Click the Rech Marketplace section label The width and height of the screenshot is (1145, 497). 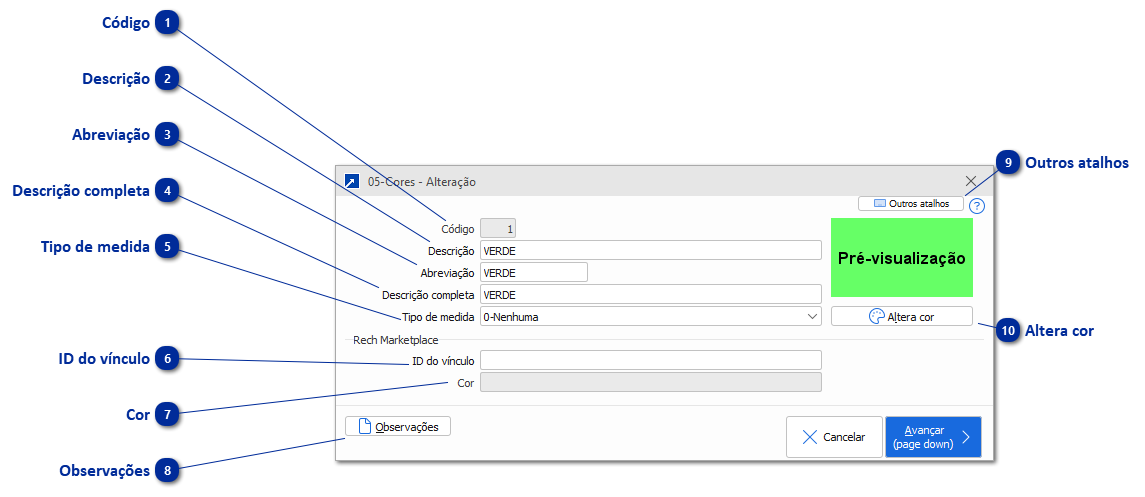[395, 339]
